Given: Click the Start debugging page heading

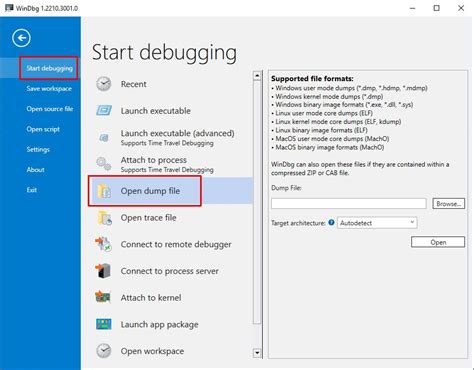Looking at the screenshot, I should 164,52.
